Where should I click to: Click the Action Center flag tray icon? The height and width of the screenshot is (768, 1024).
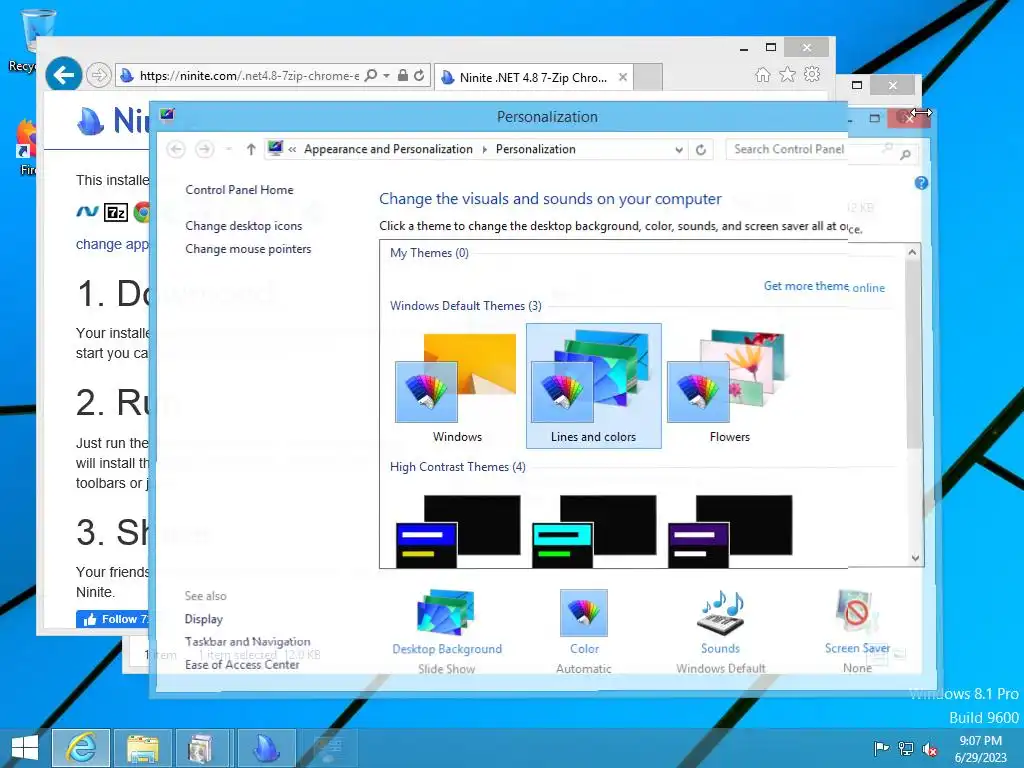(x=881, y=748)
